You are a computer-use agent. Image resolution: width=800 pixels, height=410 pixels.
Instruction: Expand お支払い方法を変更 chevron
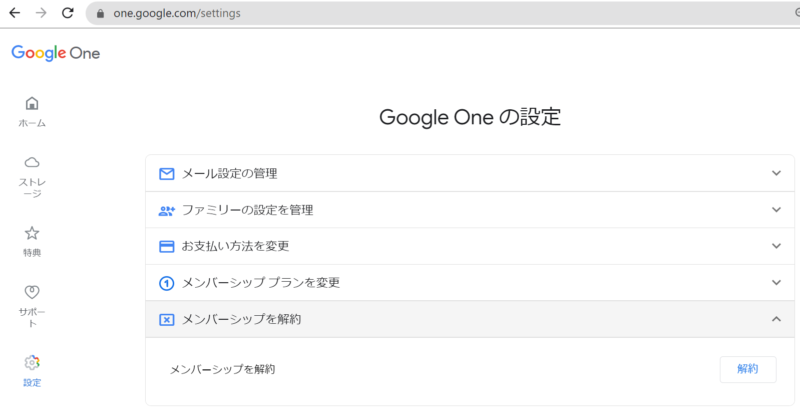tap(776, 246)
